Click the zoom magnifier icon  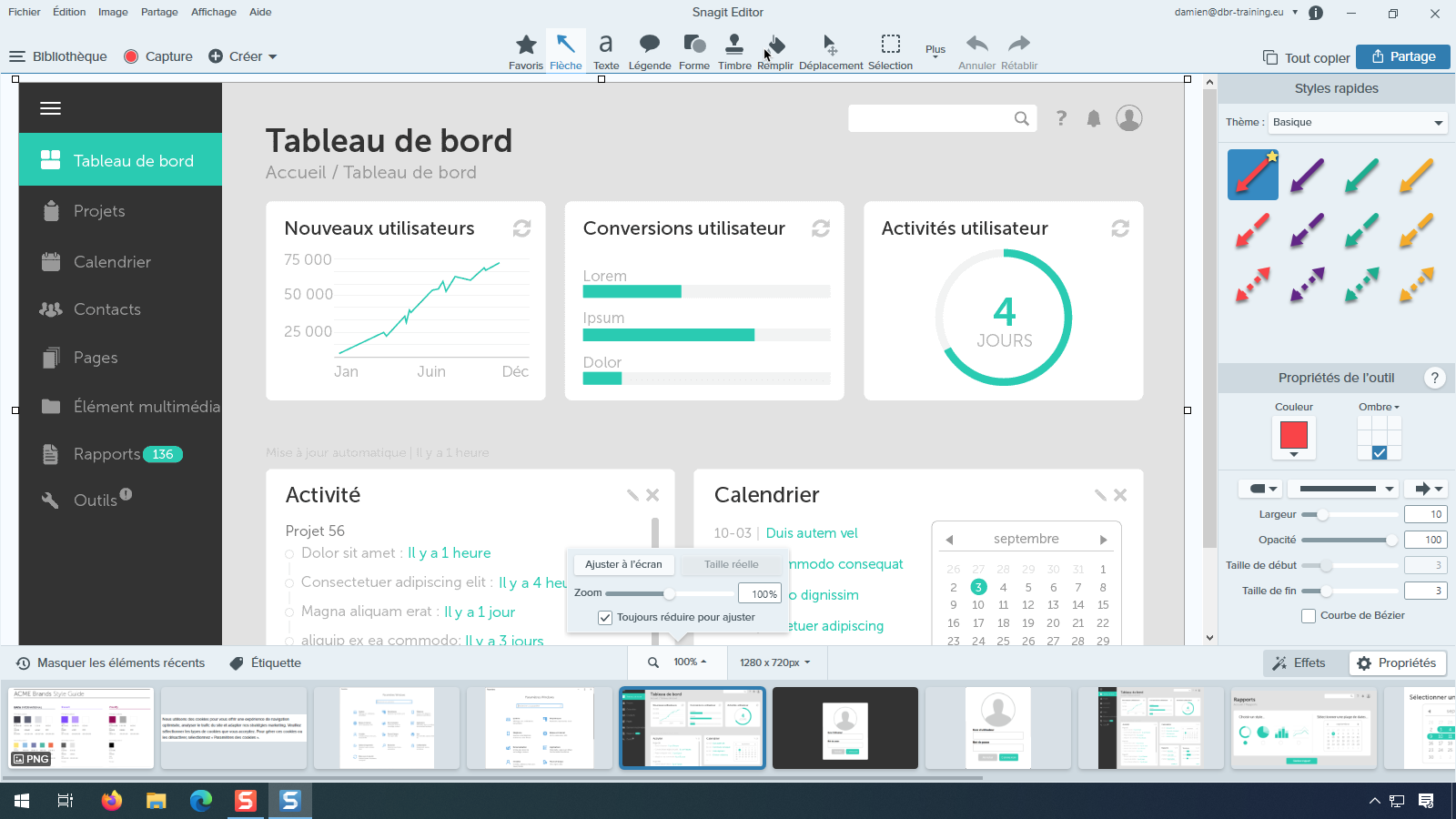click(x=653, y=662)
